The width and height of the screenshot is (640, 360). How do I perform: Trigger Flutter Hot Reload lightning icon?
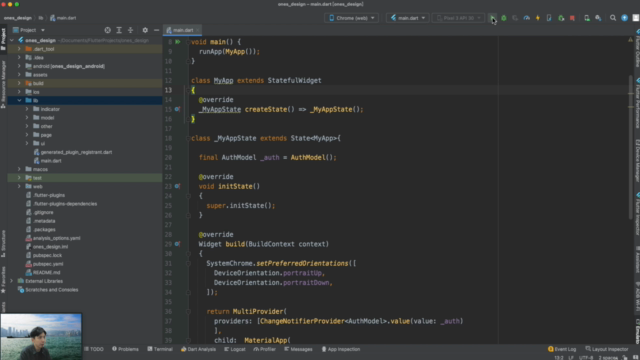point(538,18)
